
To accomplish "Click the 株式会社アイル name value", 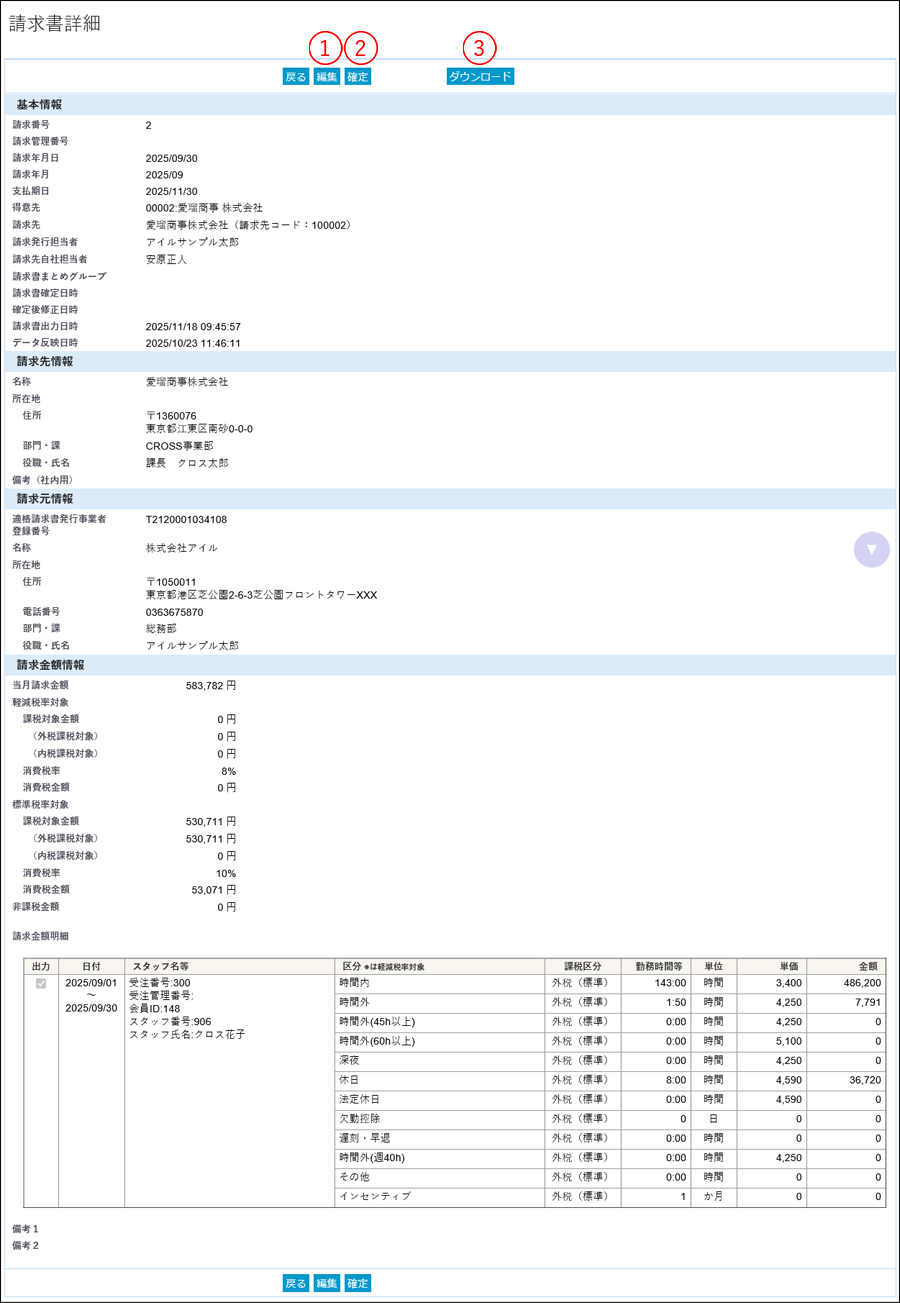I will click(182, 548).
